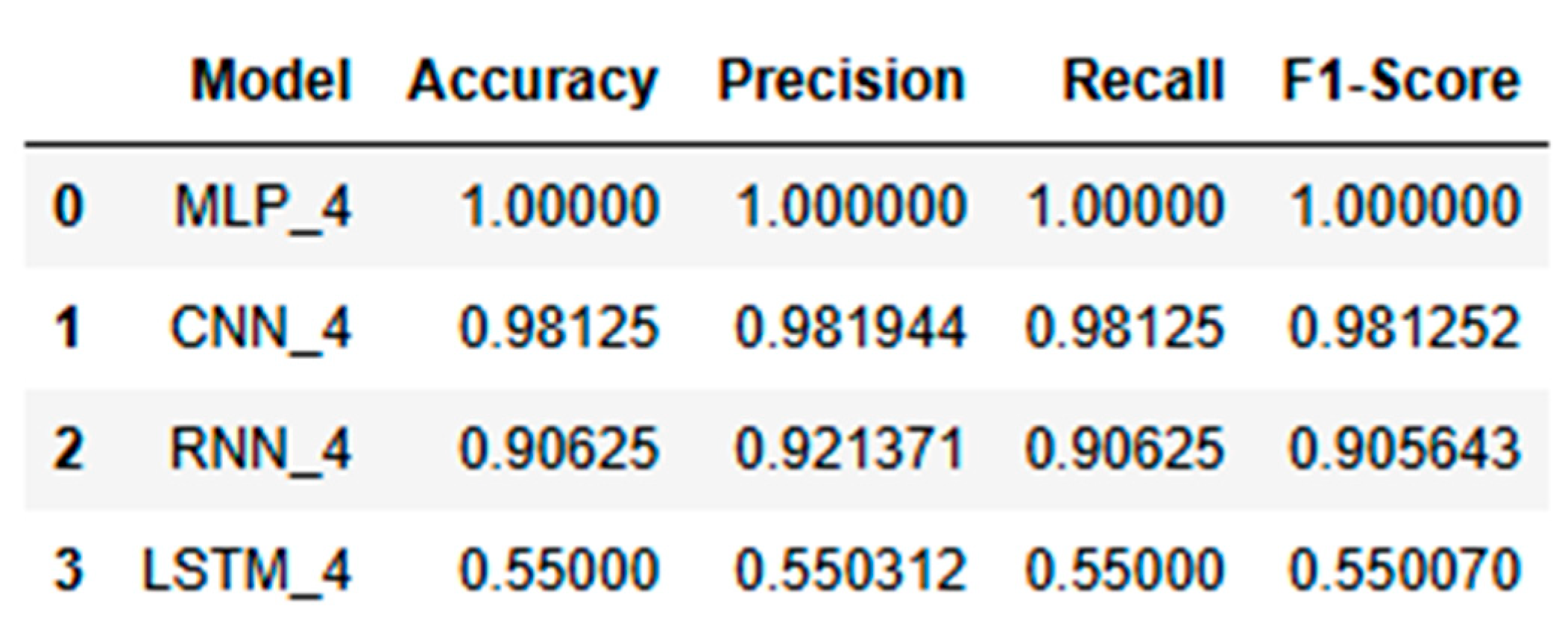Click row index 2
Image resolution: width=1568 pixels, height=643 pixels.
[68, 449]
